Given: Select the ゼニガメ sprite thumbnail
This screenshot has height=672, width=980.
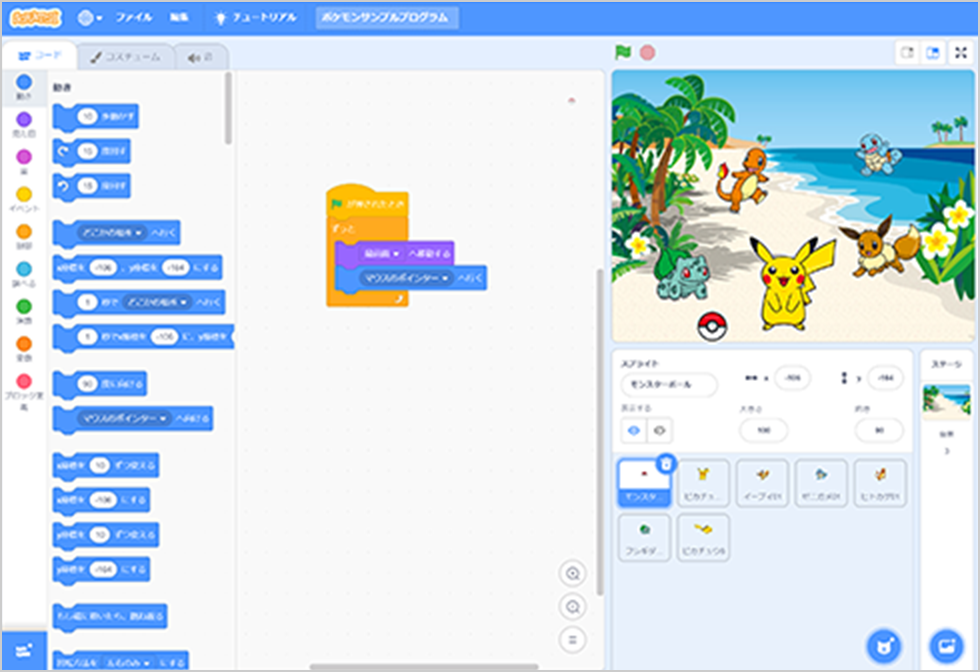Looking at the screenshot, I should pos(821,483).
